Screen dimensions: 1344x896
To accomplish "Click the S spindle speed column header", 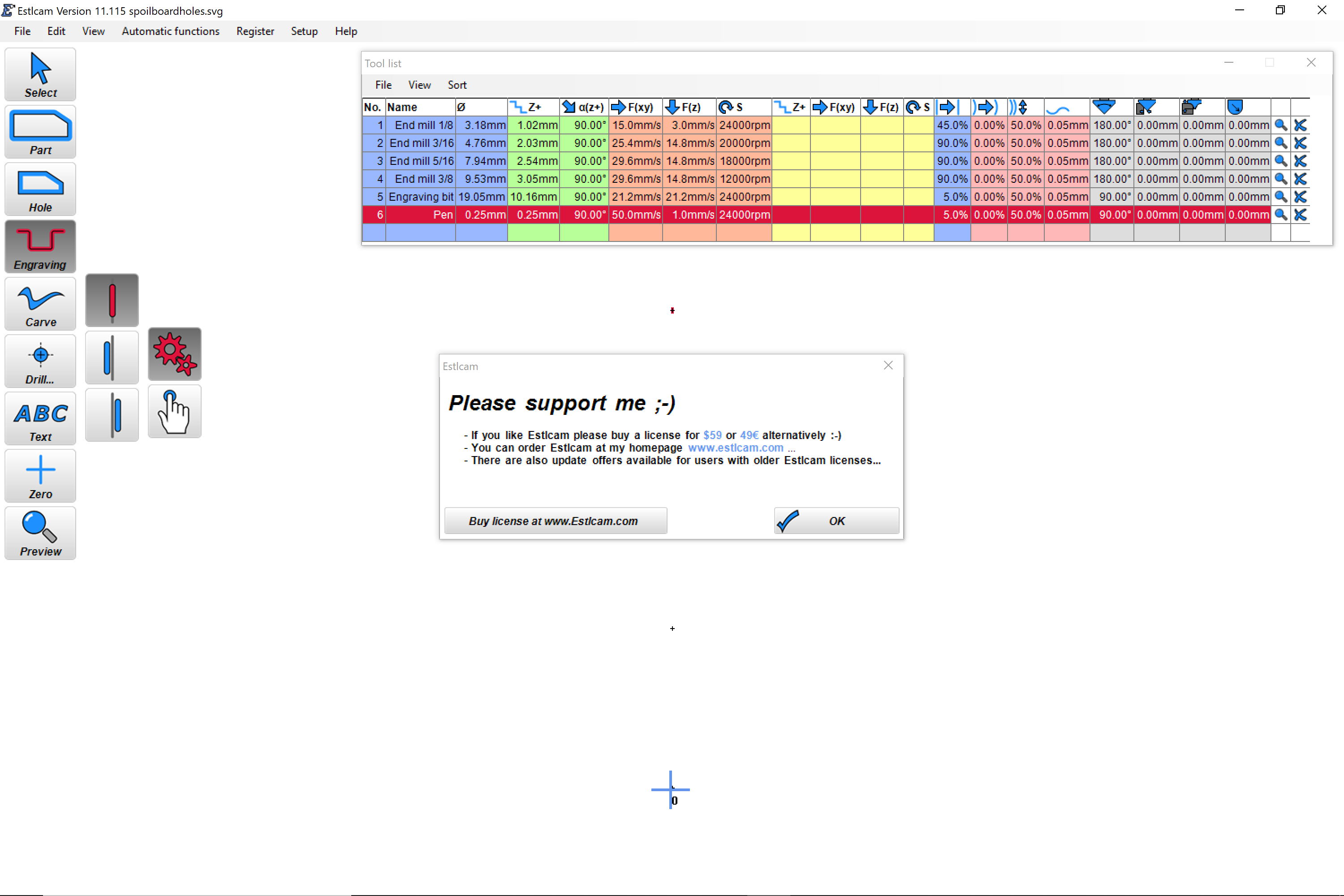I will pos(743,107).
